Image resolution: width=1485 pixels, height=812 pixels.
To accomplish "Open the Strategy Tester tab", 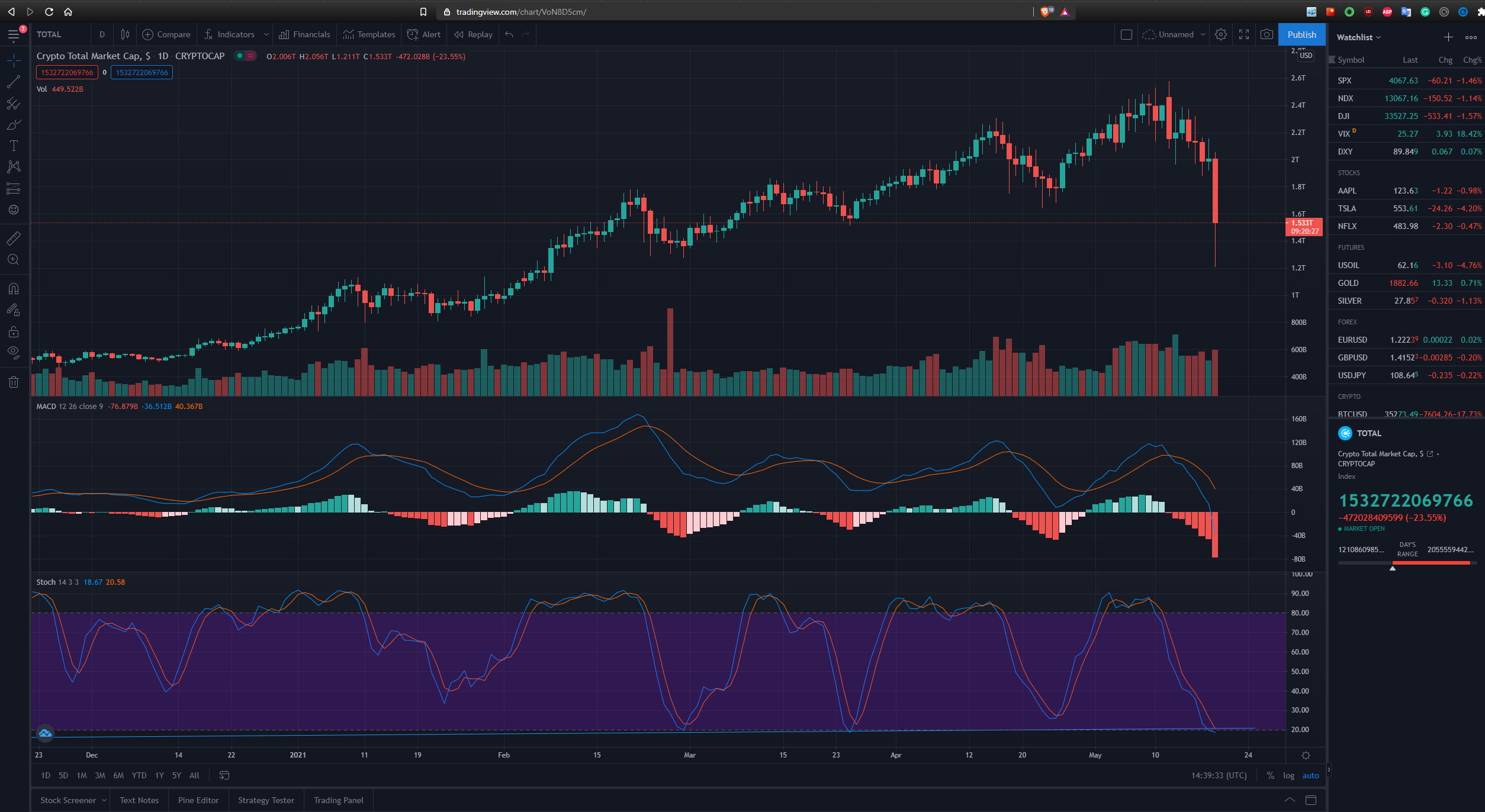I will coord(266,800).
